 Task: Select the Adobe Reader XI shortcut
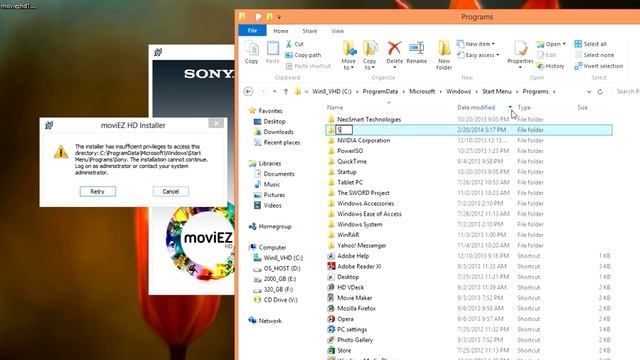point(354,266)
